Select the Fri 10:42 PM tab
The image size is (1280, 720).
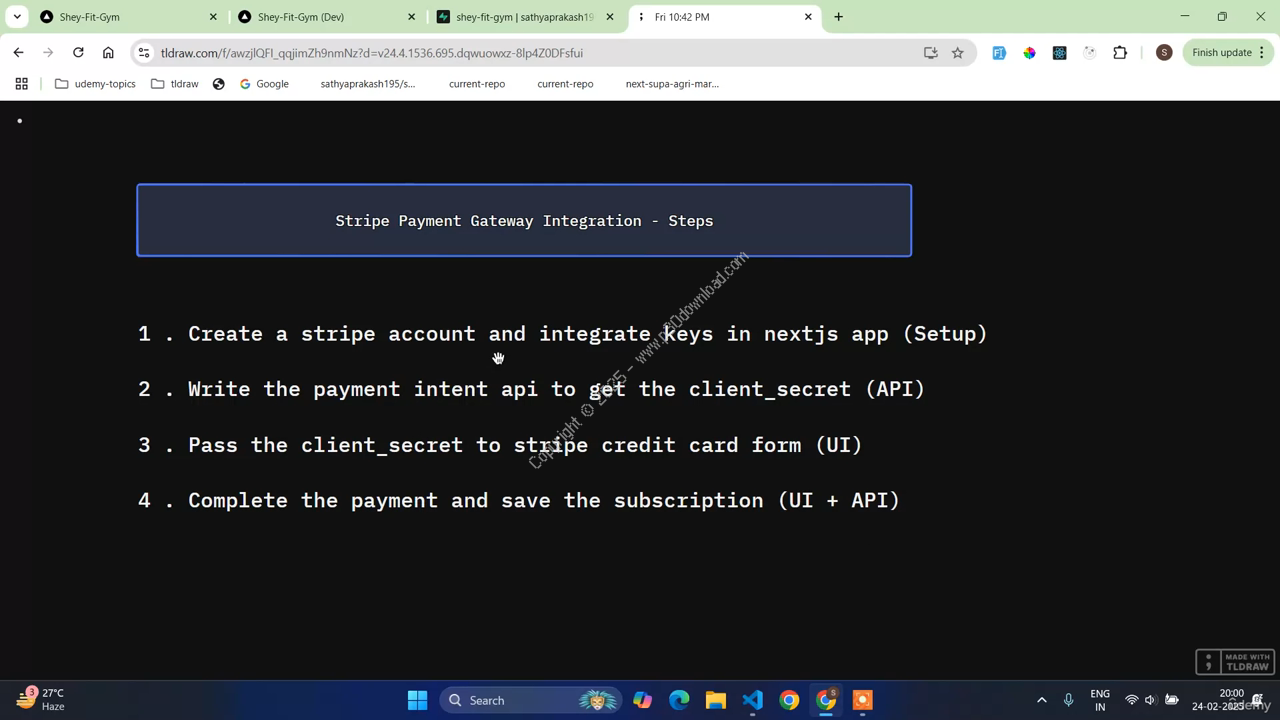click(724, 17)
